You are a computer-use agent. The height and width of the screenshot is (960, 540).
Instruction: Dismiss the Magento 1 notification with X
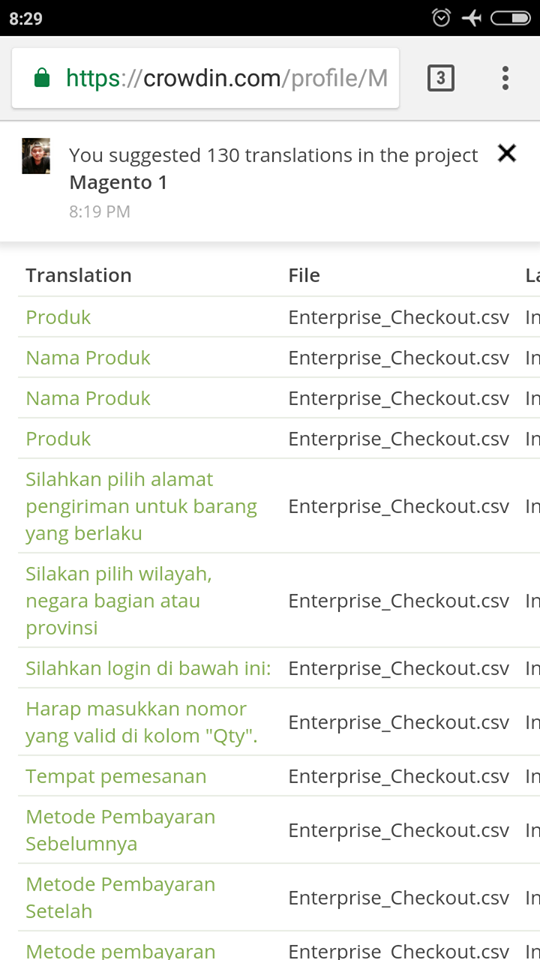507,153
